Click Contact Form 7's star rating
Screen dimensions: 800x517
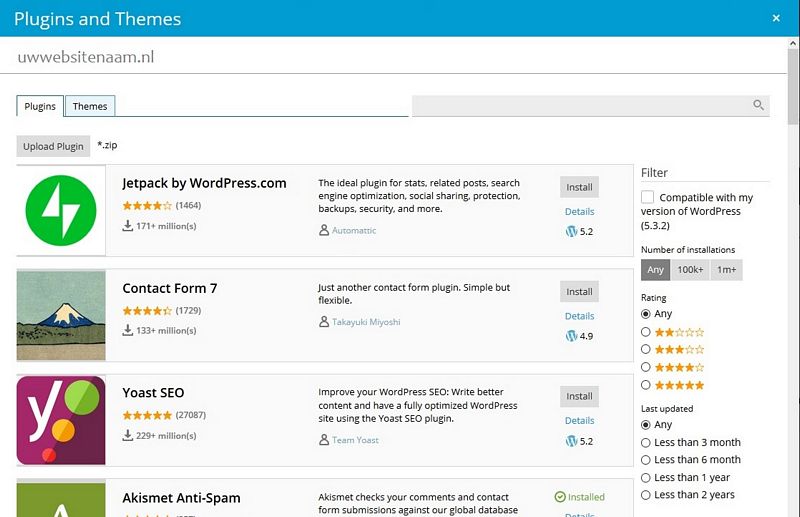point(147,310)
